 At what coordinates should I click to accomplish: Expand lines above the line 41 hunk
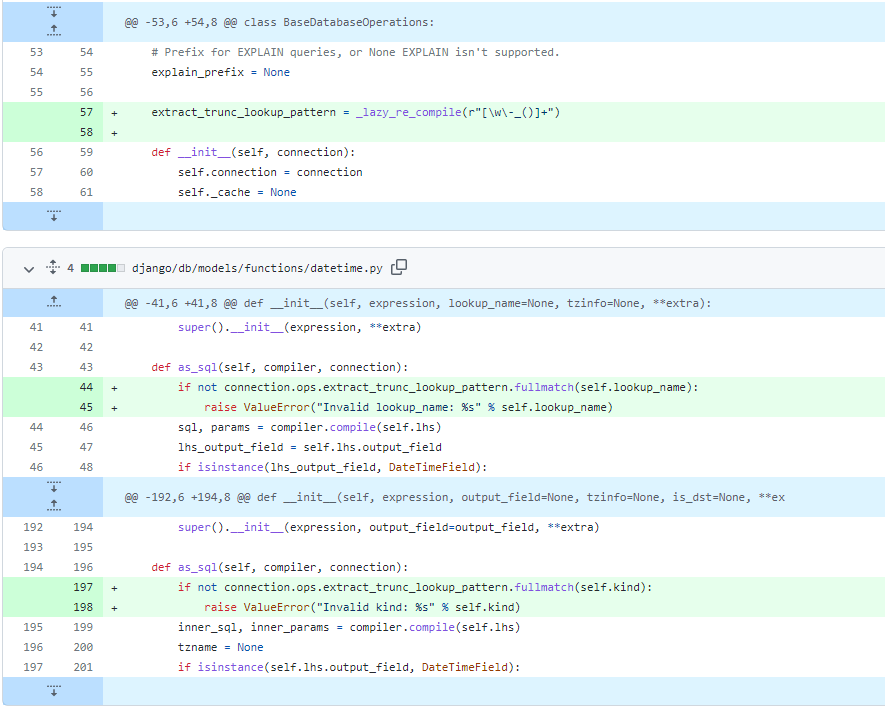[53, 302]
